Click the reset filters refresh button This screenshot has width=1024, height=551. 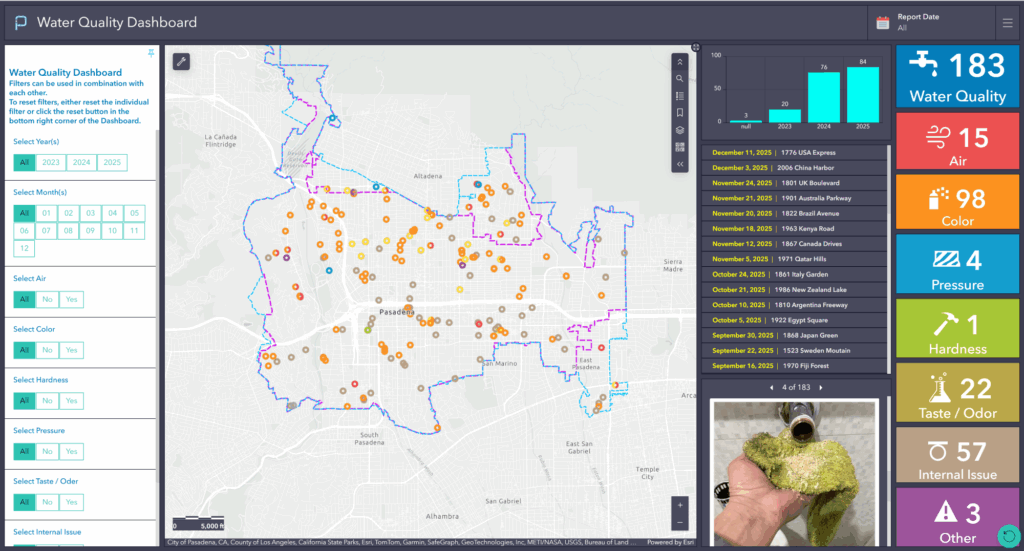tap(1008, 536)
